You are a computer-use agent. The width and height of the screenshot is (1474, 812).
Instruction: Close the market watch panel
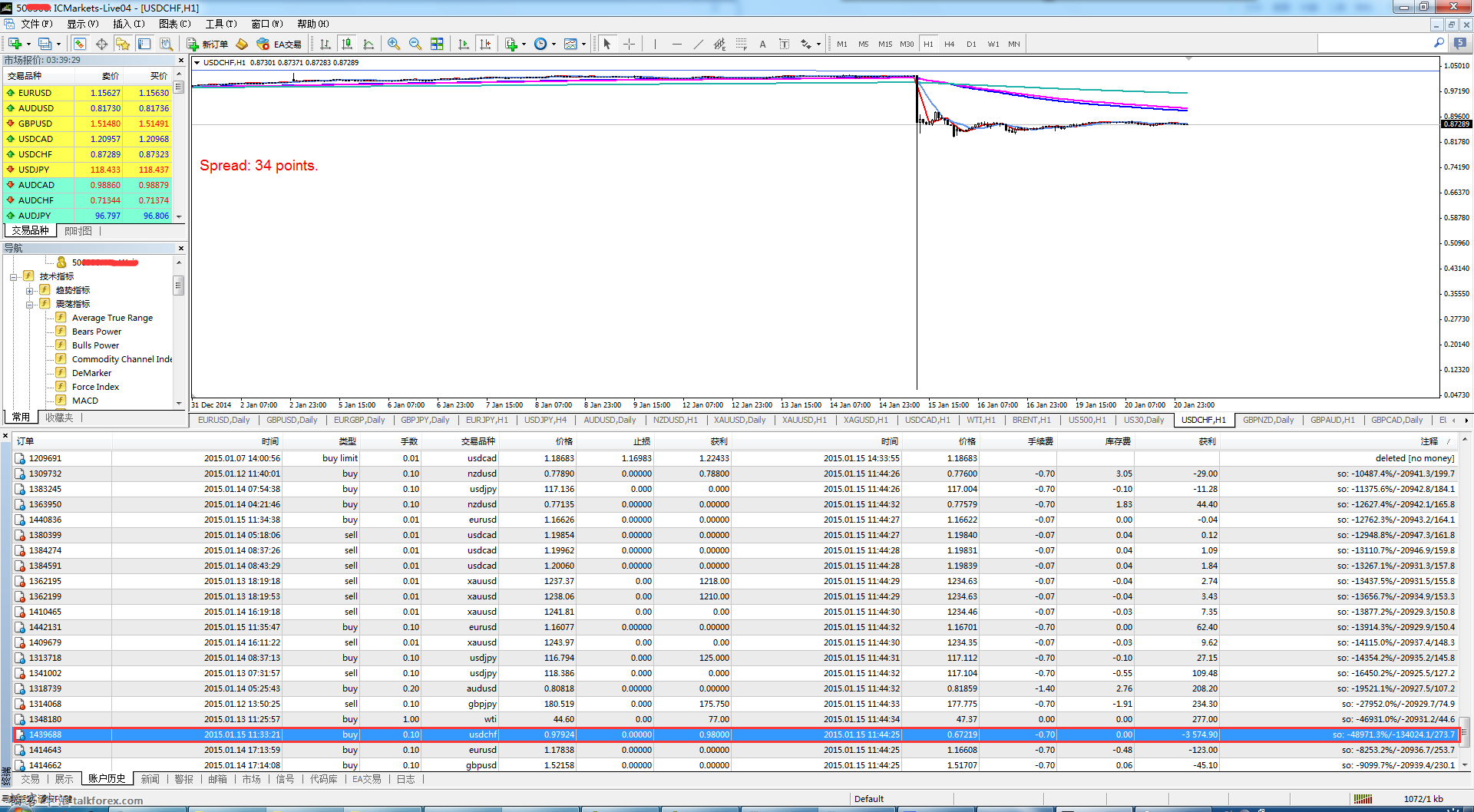[x=181, y=60]
